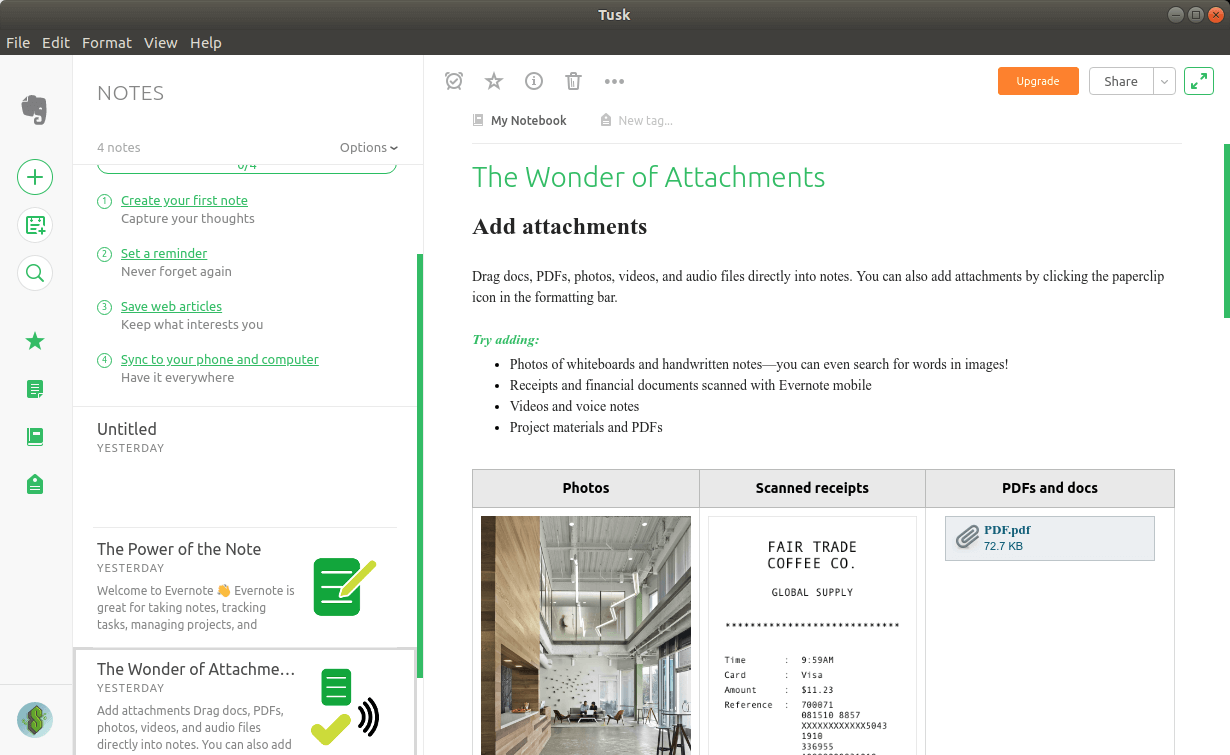Screen dimensions: 1230x755
Task: Click the NOTES panel heading
Action: pyautogui.click(x=130, y=93)
